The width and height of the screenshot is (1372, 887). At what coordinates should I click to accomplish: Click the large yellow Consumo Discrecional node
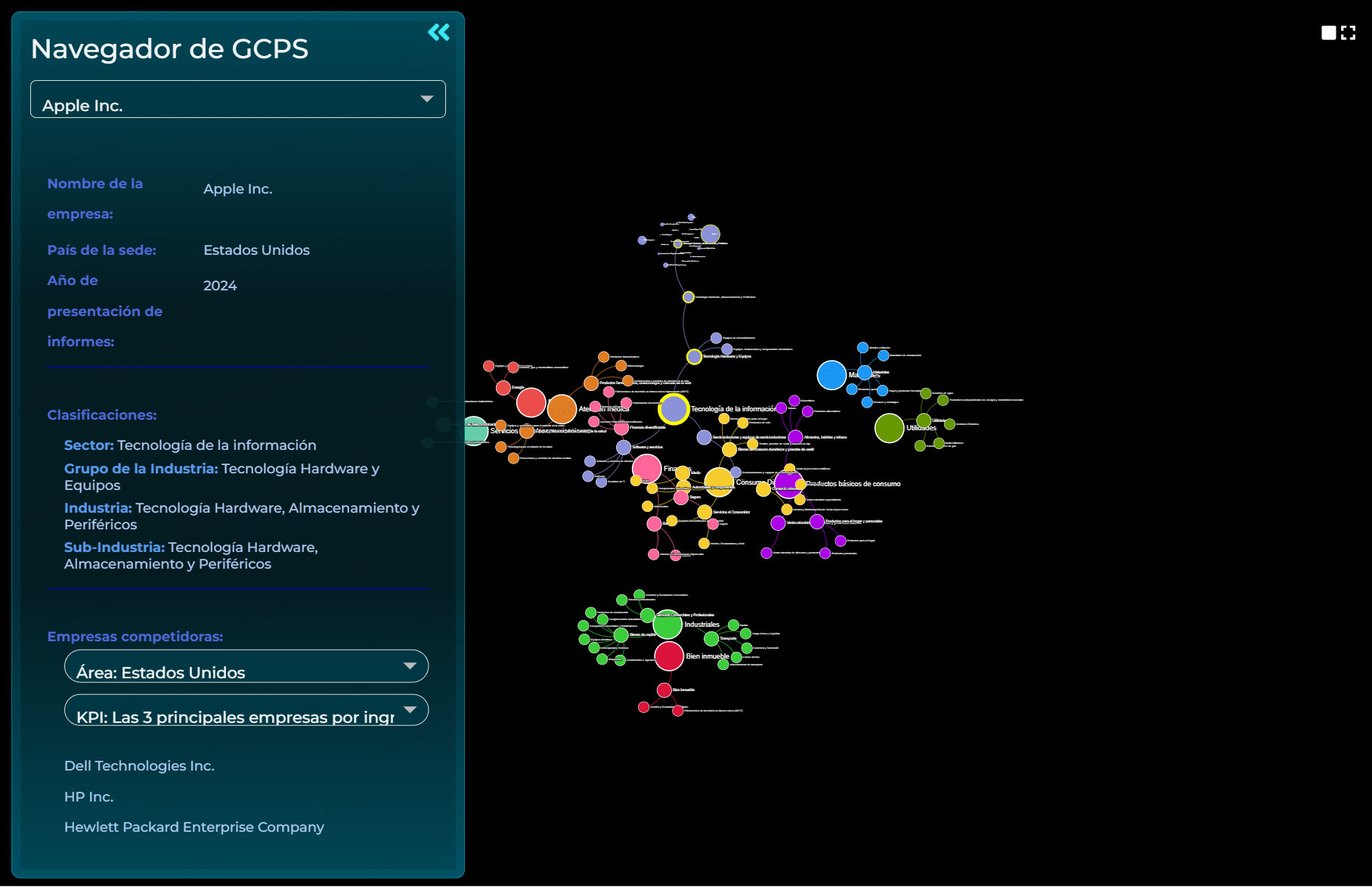(719, 482)
